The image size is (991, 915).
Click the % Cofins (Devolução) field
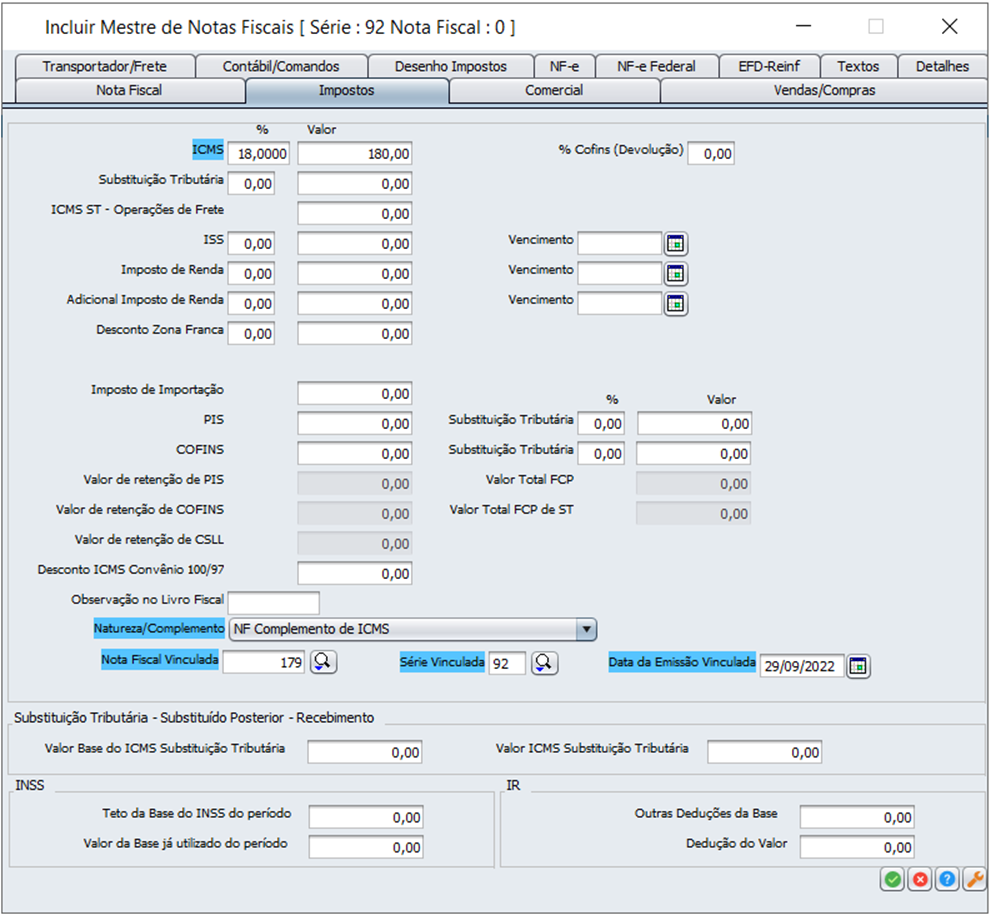712,154
